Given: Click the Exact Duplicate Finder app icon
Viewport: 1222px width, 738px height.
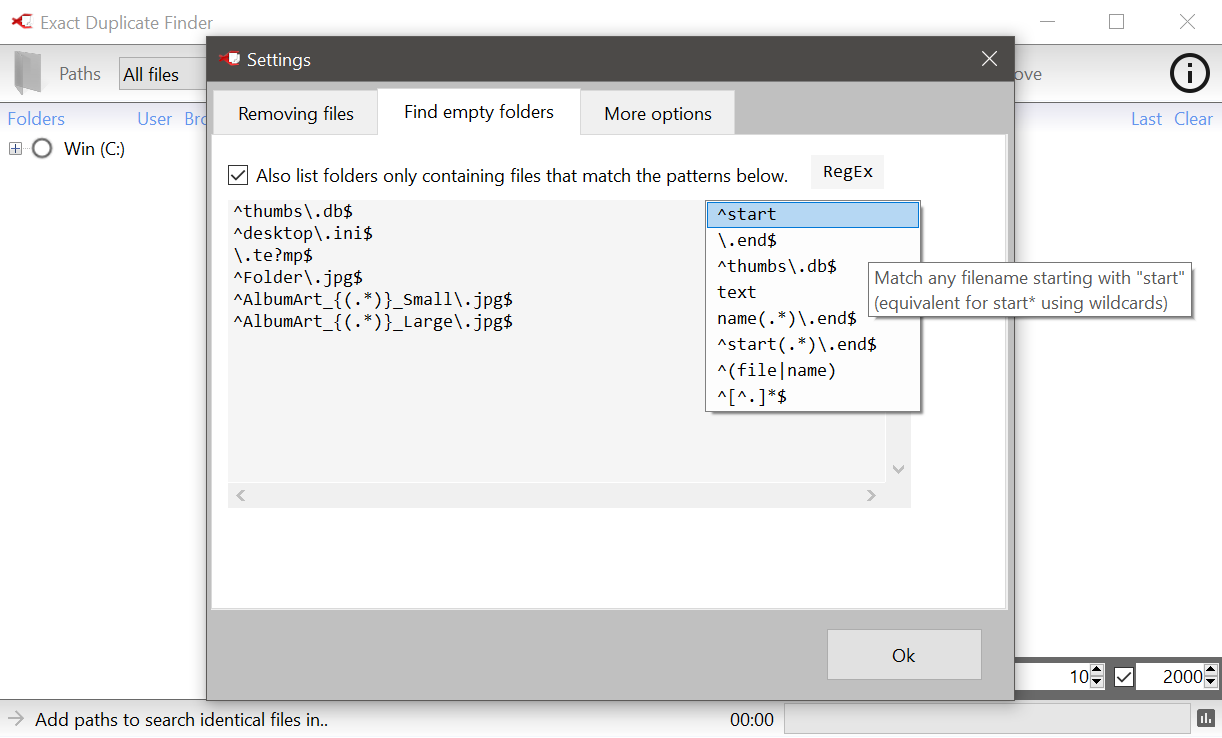Looking at the screenshot, I should pos(20,22).
